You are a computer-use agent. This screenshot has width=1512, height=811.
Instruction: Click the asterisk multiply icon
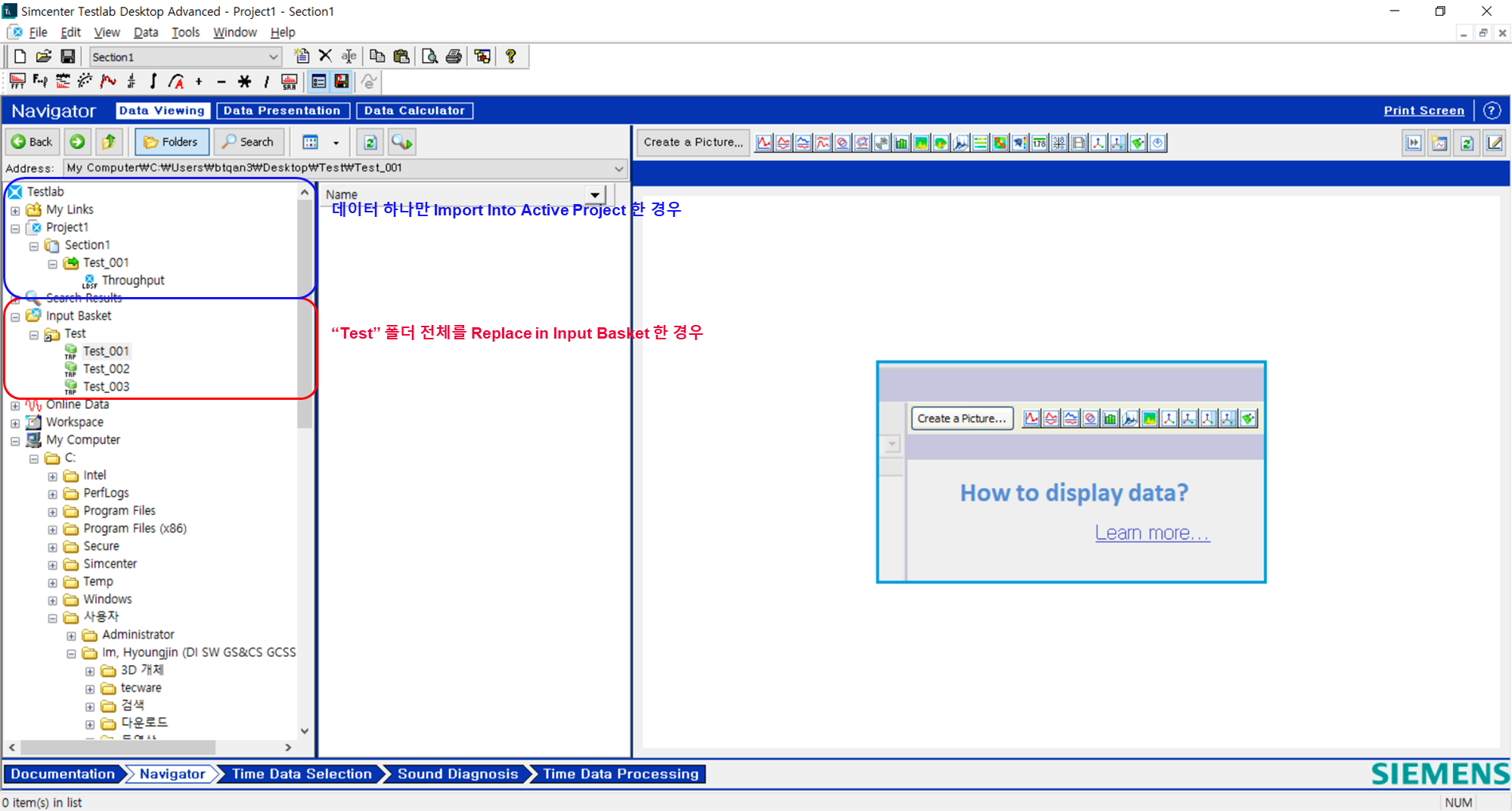pyautogui.click(x=244, y=81)
